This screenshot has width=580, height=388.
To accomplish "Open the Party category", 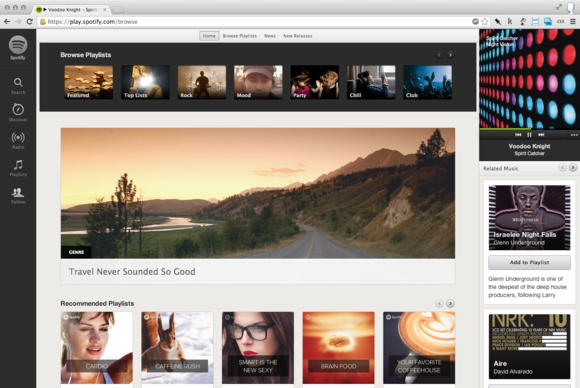I will tap(315, 82).
